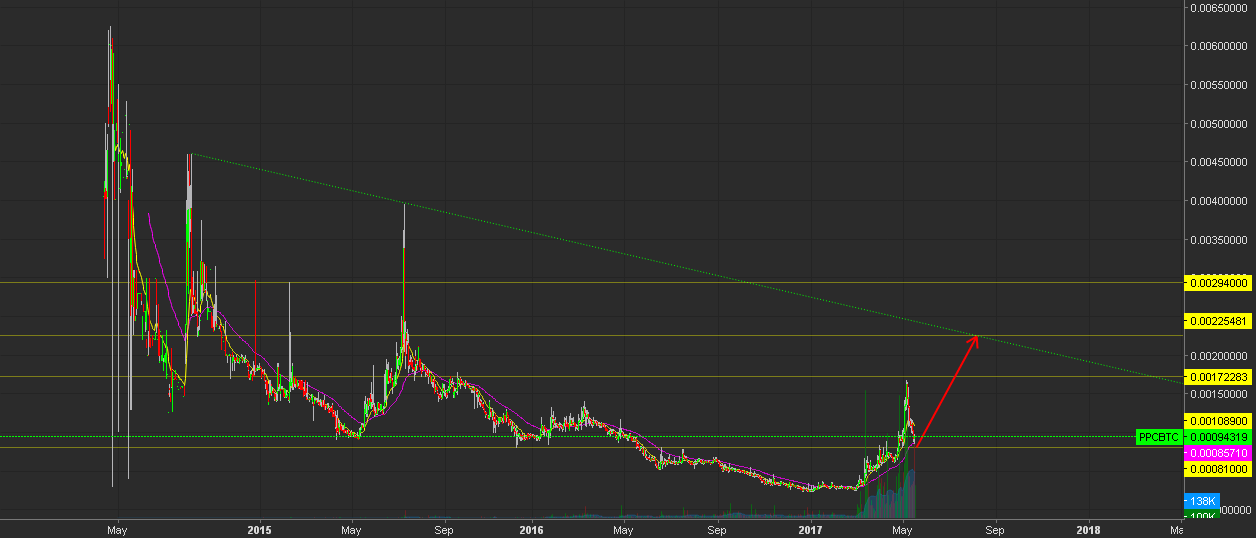Click the 0.00400000 price axis tick
Viewport: 1256px width, 538px height.
pos(1220,202)
